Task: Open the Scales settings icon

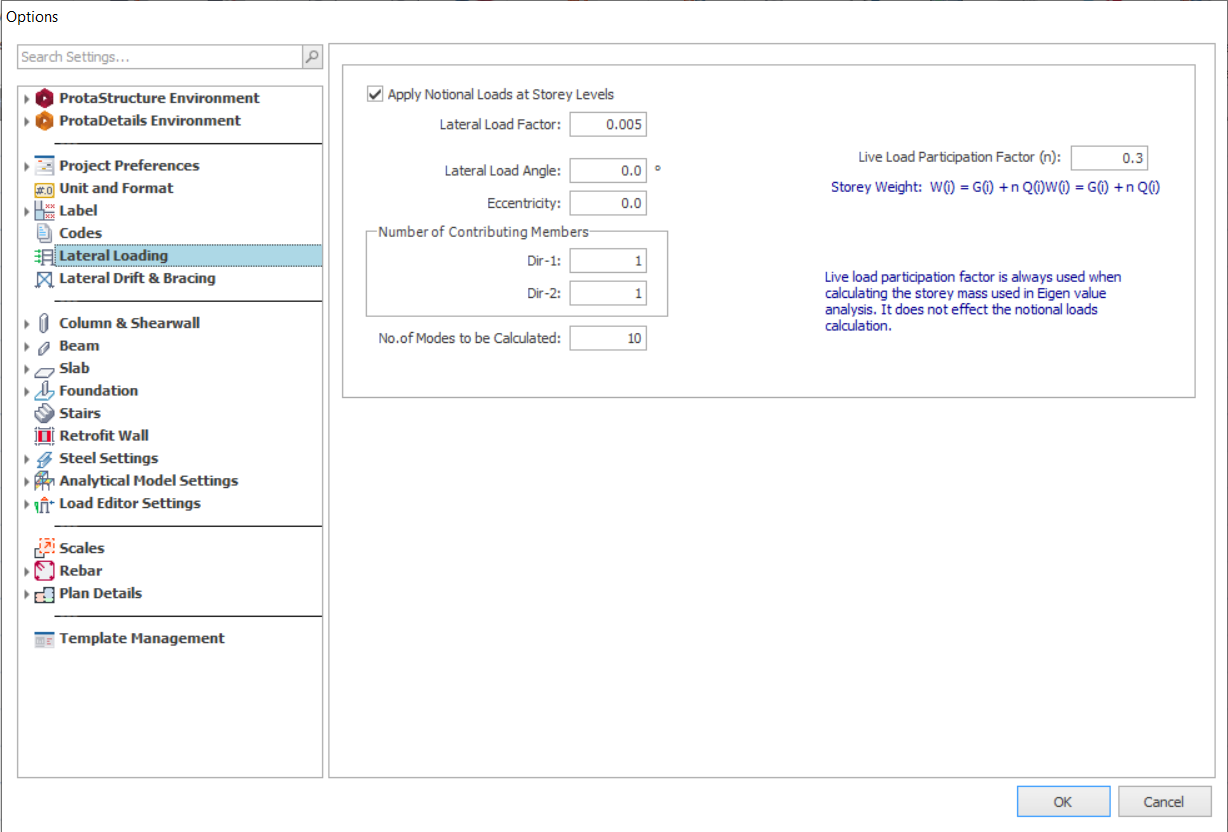Action: click(x=44, y=547)
